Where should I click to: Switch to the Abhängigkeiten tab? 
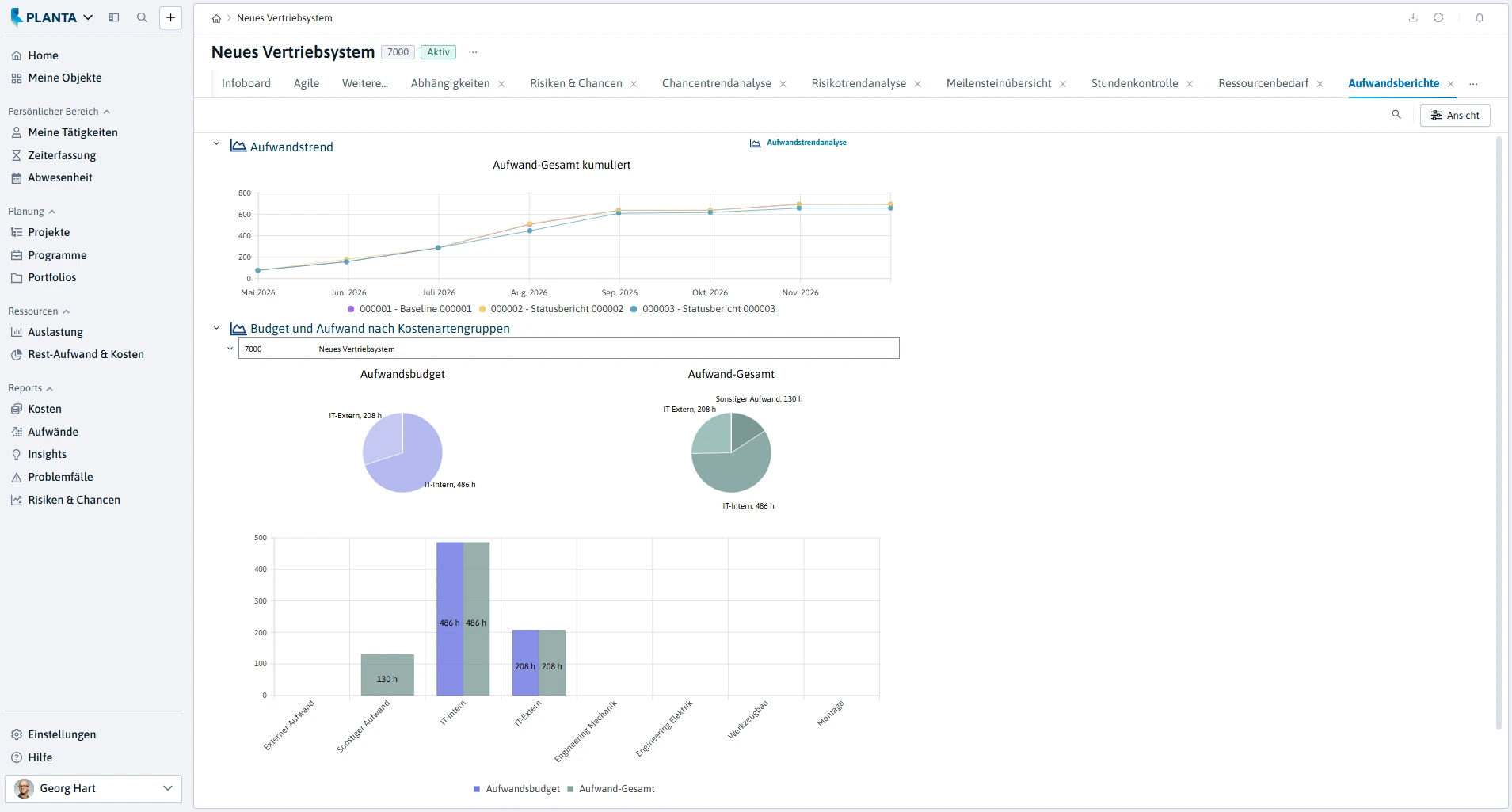point(450,83)
